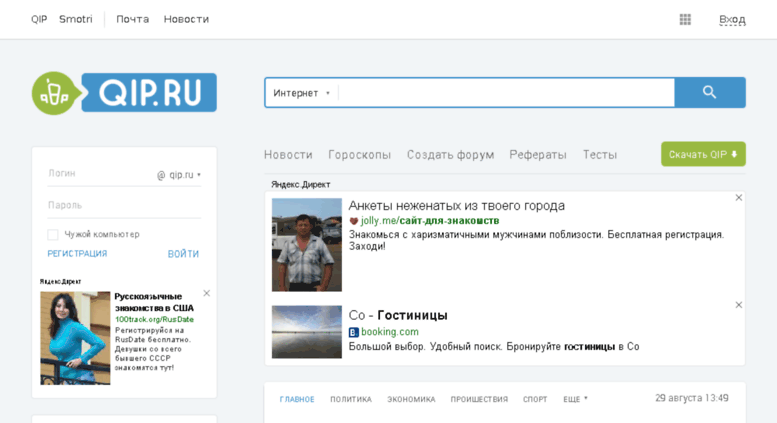The width and height of the screenshot is (777, 423).
Task: Close the RusDate sidebar ad
Action: (207, 293)
